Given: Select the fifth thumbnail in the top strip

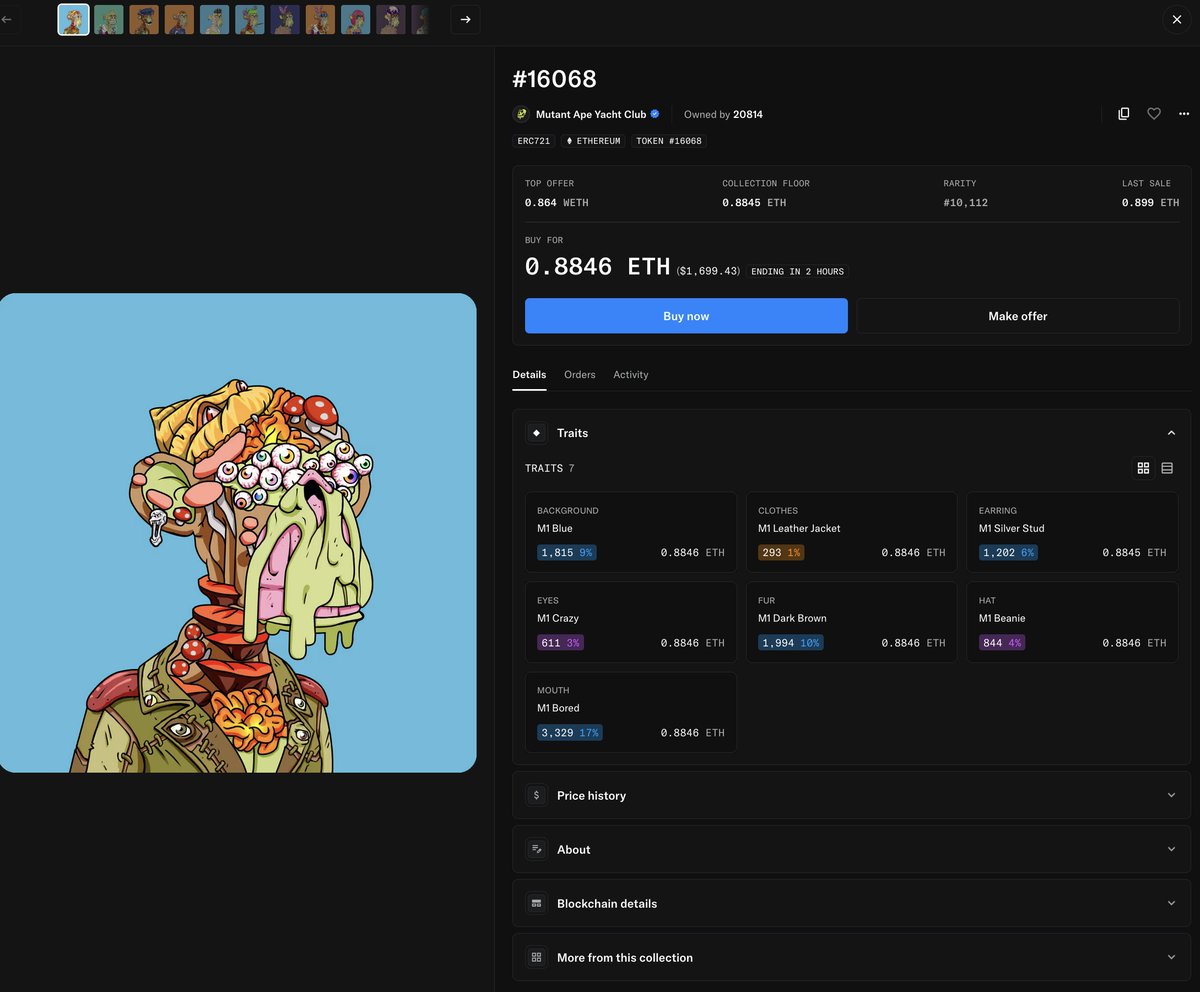Looking at the screenshot, I should (214, 19).
